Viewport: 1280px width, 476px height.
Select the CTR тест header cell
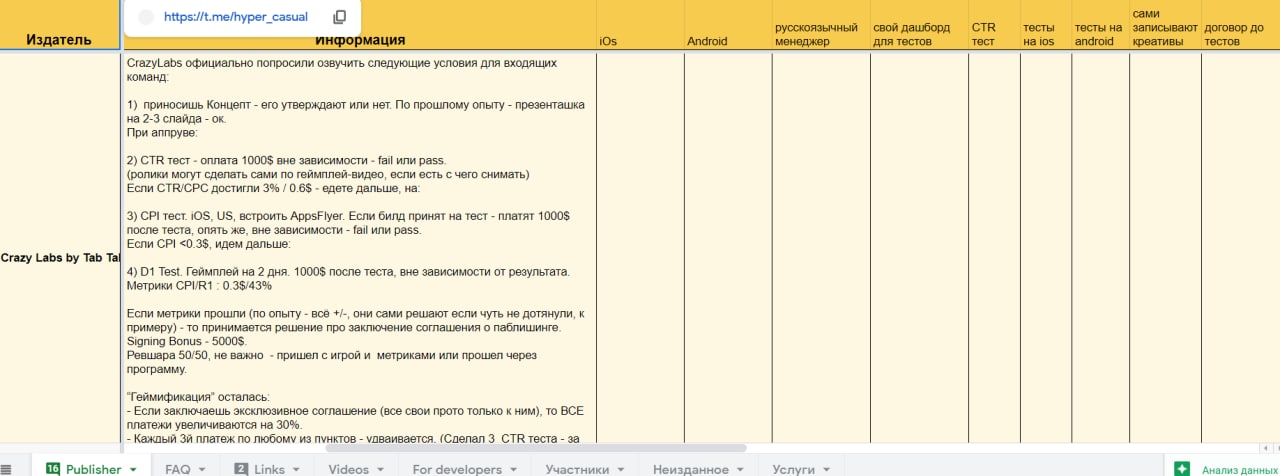click(x=994, y=26)
